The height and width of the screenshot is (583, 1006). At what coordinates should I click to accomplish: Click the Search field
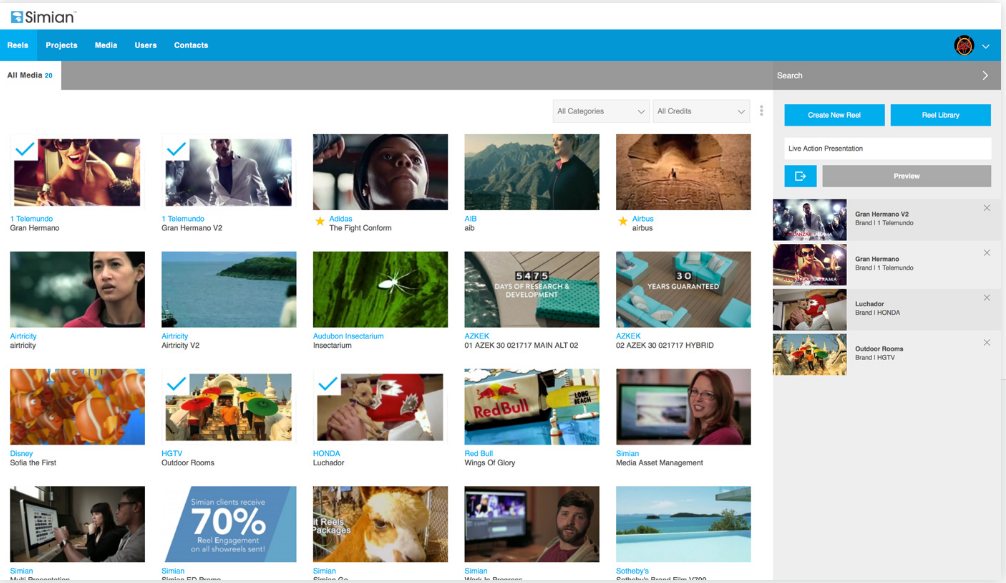pyautogui.click(x=876, y=76)
